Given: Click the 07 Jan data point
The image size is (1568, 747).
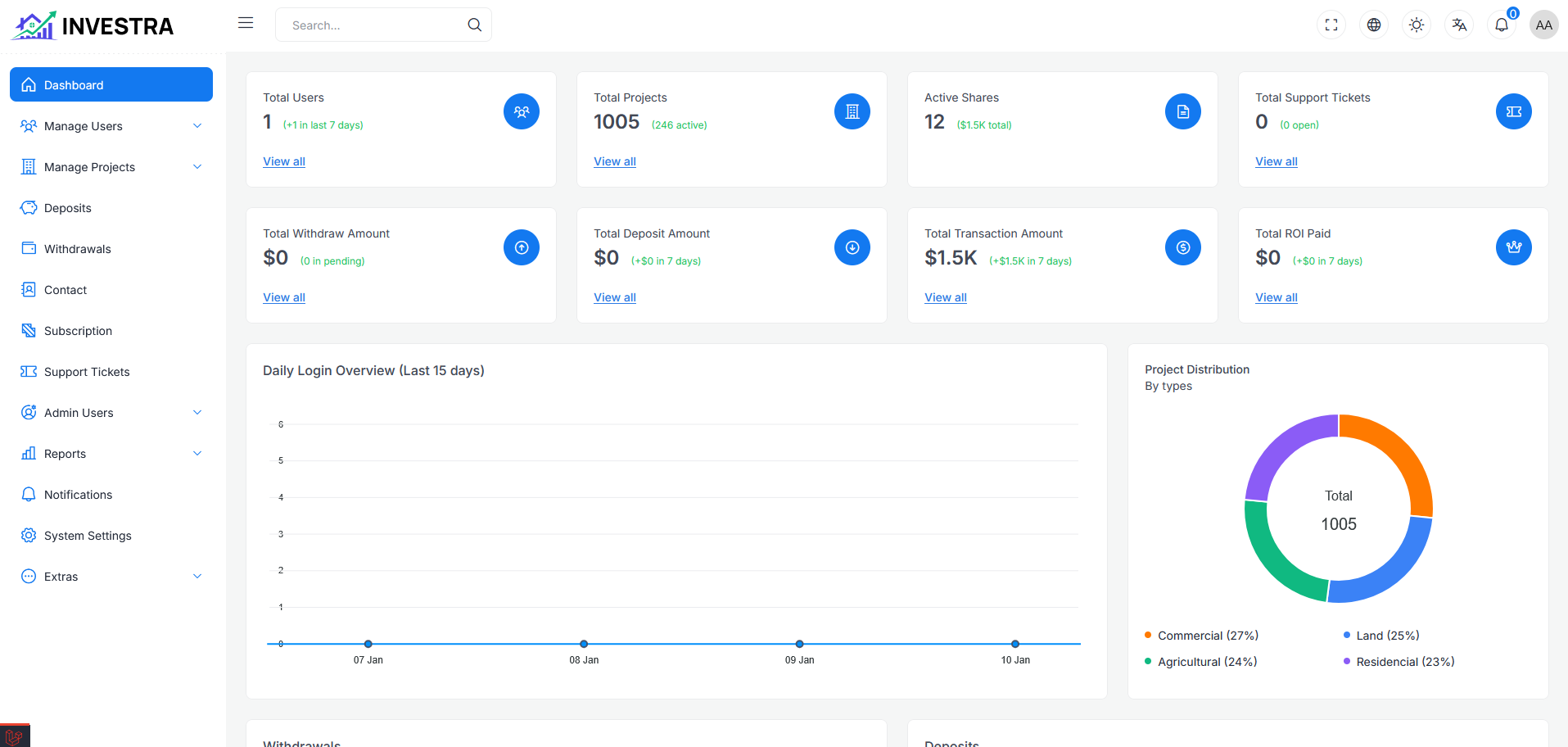Looking at the screenshot, I should point(368,644).
